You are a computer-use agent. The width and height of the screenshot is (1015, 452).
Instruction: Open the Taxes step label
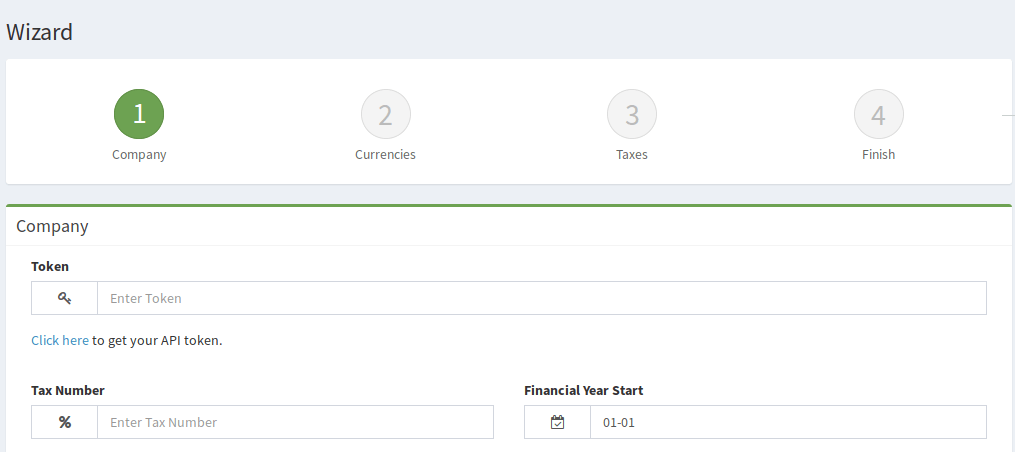(x=632, y=155)
